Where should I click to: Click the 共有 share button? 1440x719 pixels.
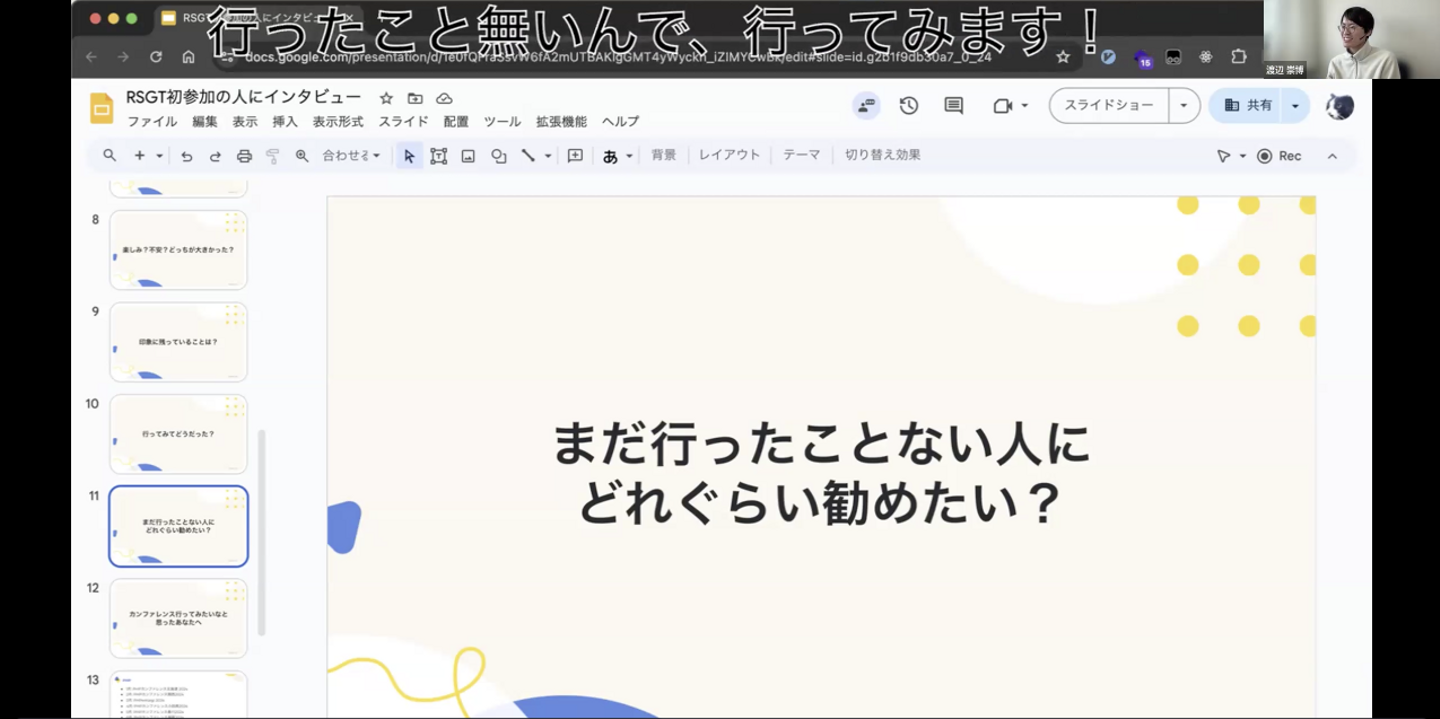[x=1247, y=106]
